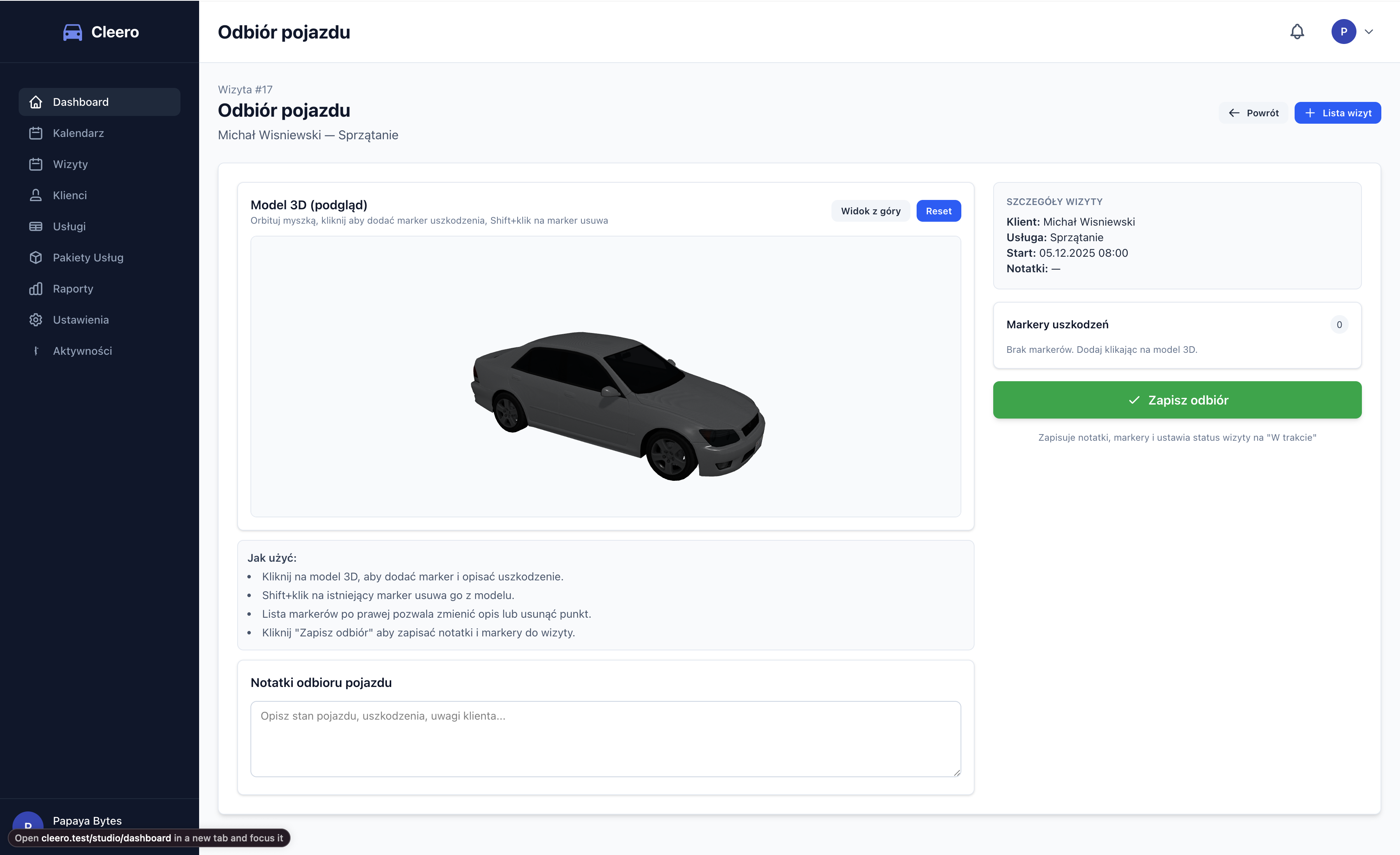Viewport: 1400px width, 855px height.
Task: Switch to Widok z góry view
Action: pyautogui.click(x=870, y=211)
